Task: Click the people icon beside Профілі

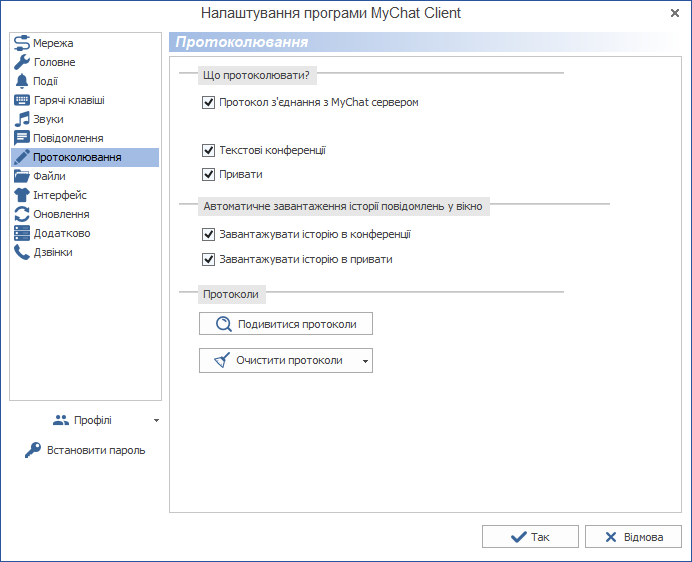Action: click(60, 420)
